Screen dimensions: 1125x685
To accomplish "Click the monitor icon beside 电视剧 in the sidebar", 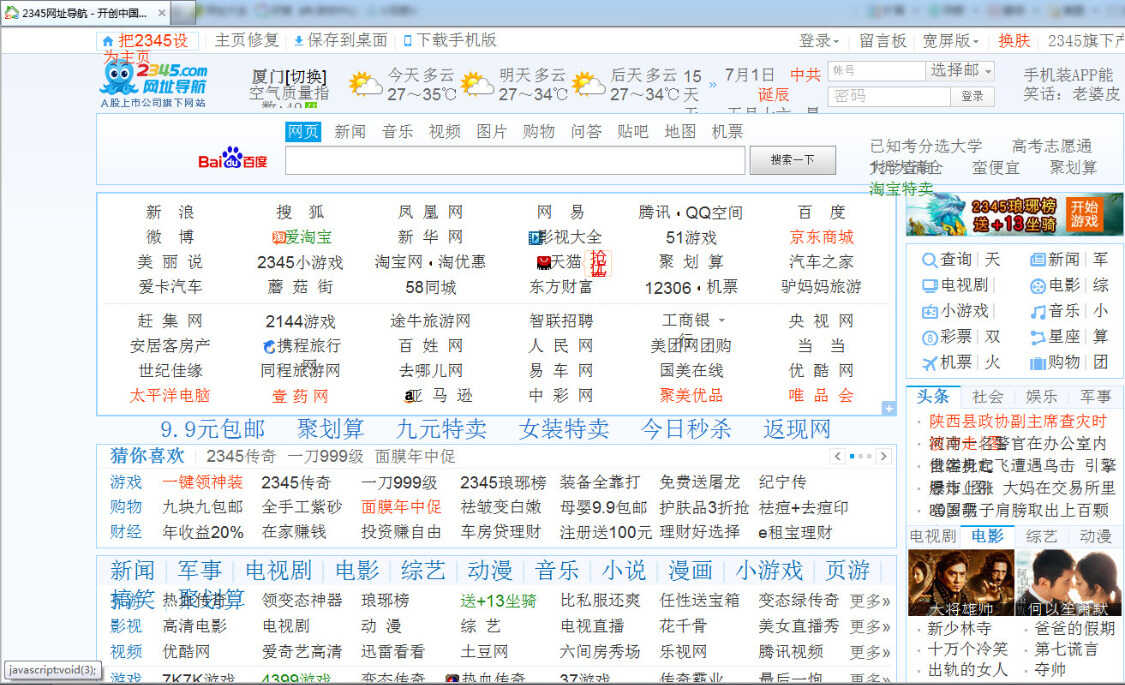I will [929, 286].
